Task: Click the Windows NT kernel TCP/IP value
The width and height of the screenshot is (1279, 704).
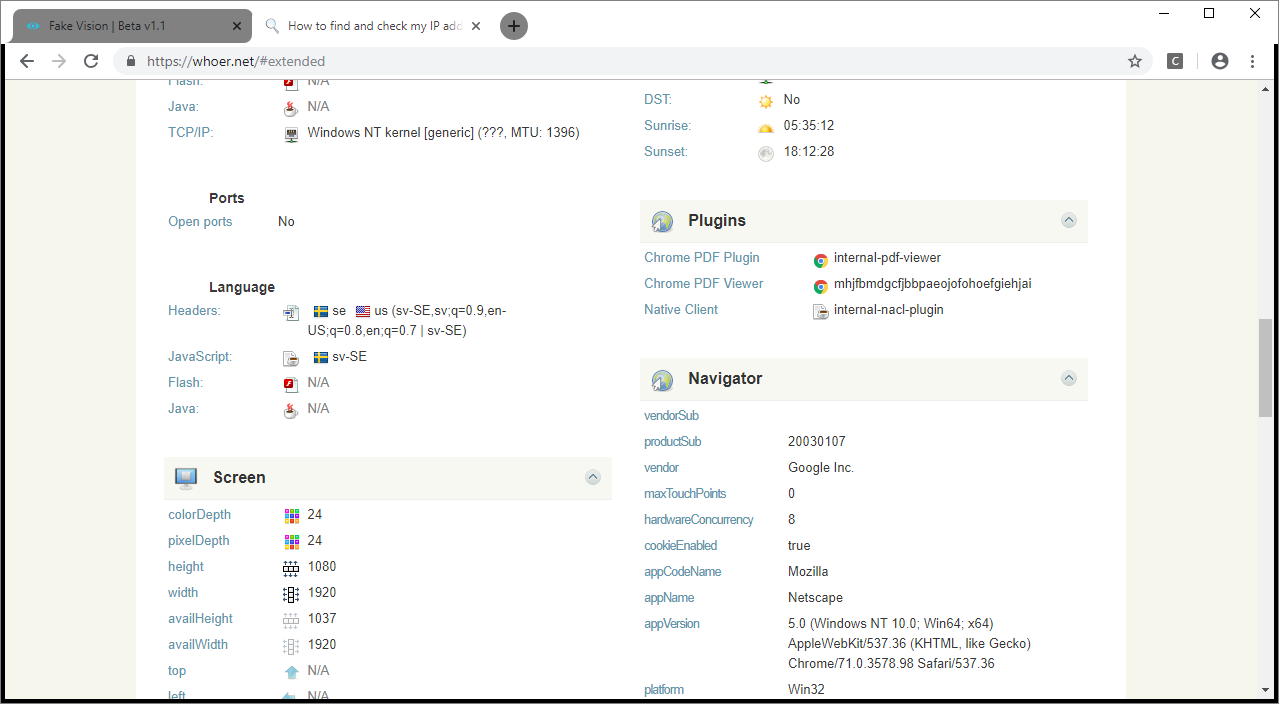Action: pos(443,132)
